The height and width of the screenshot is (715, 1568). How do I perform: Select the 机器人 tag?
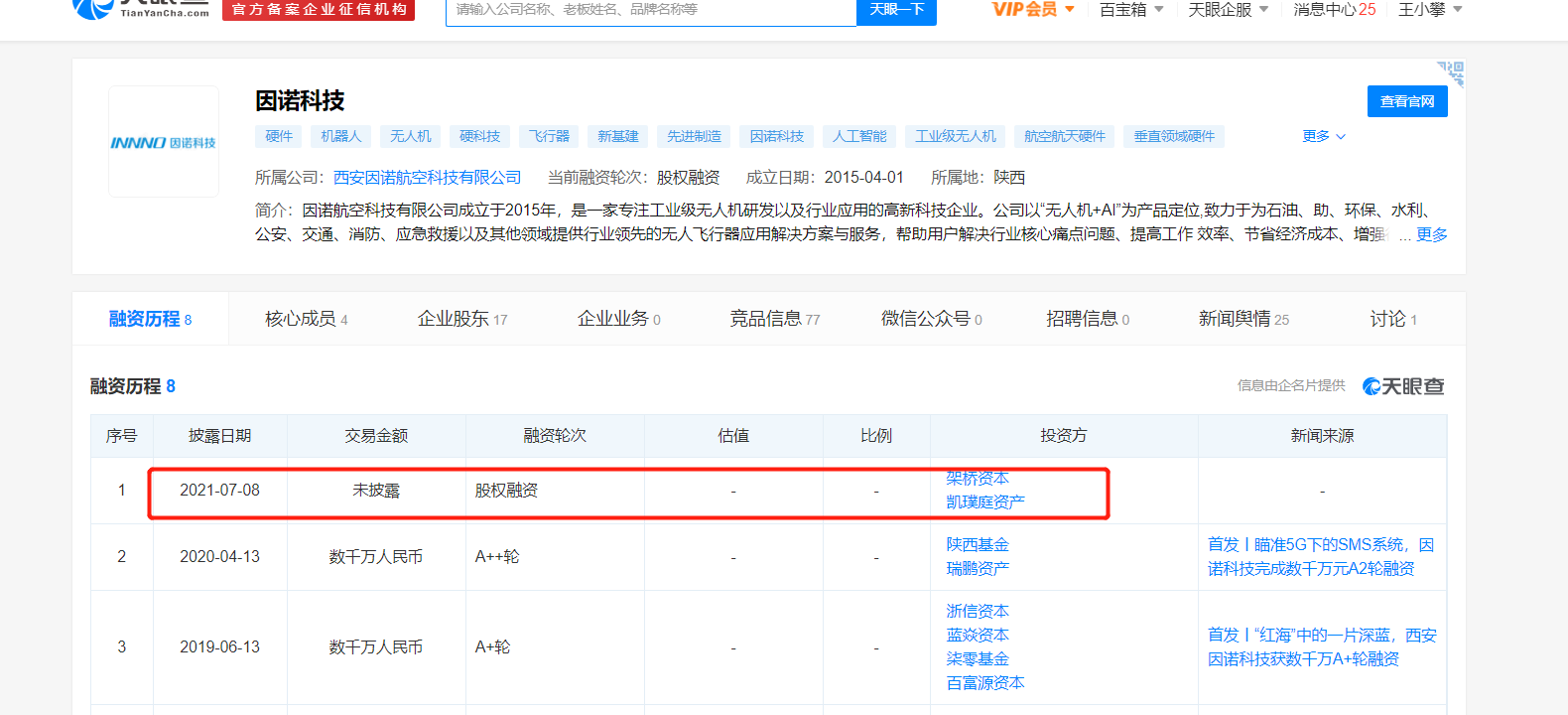click(x=341, y=136)
